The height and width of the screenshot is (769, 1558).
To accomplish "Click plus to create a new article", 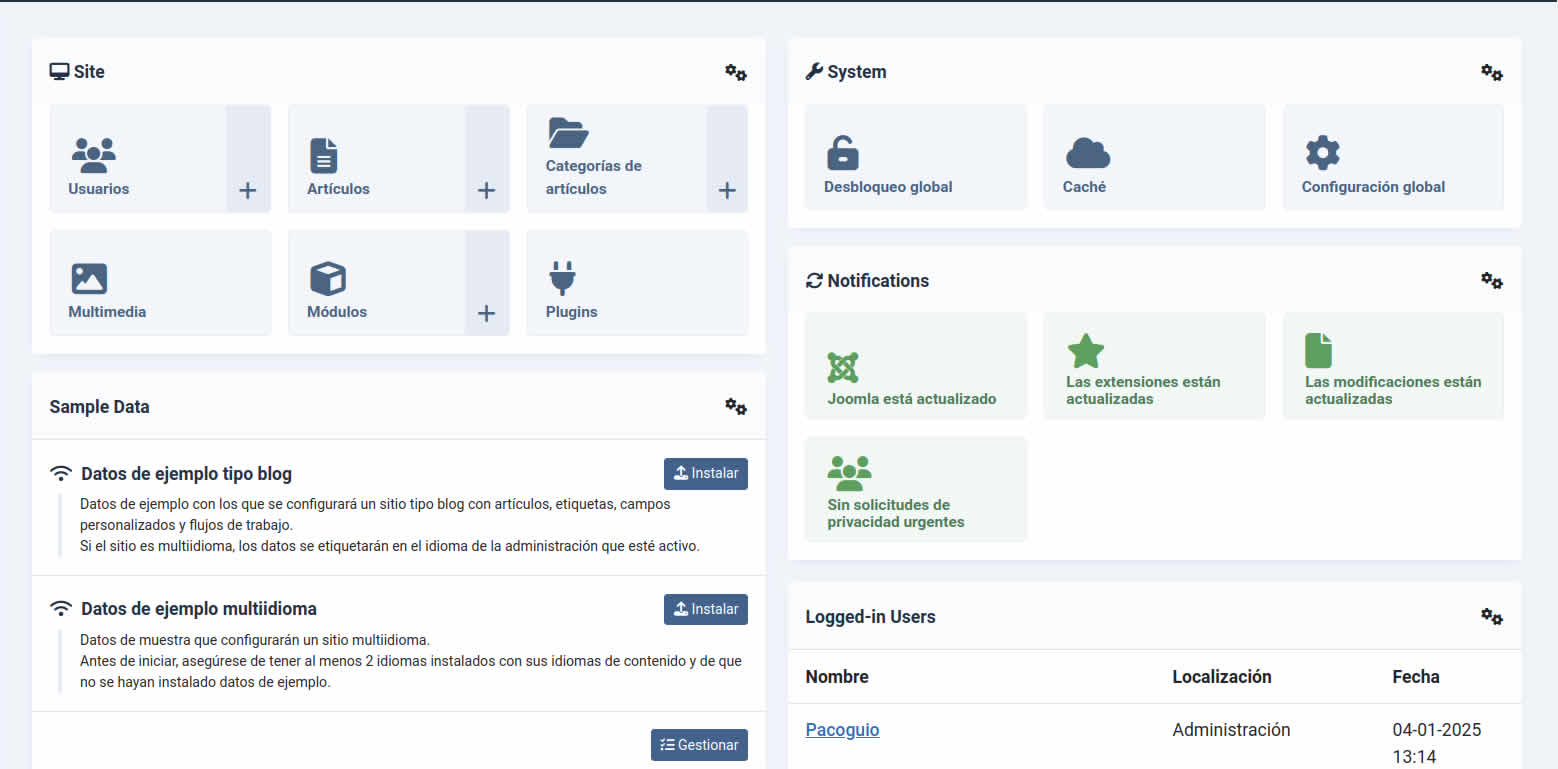I will pos(486,189).
